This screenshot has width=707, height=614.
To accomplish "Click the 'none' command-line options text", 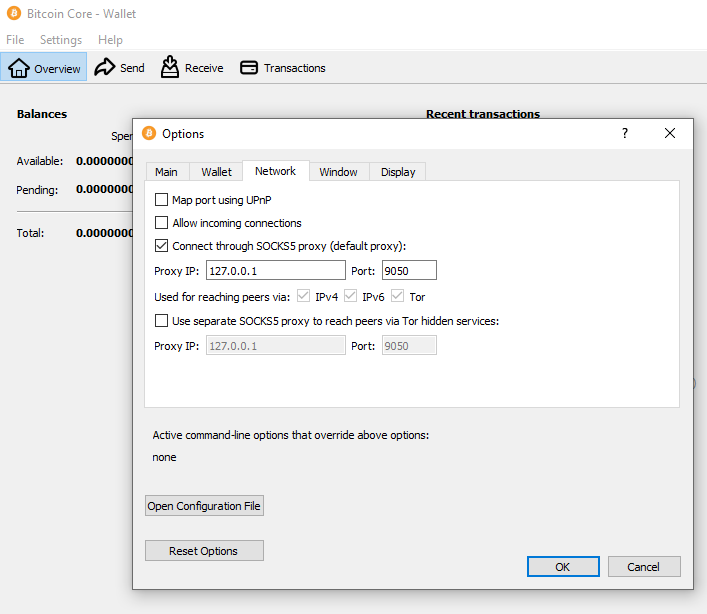I will [164, 457].
